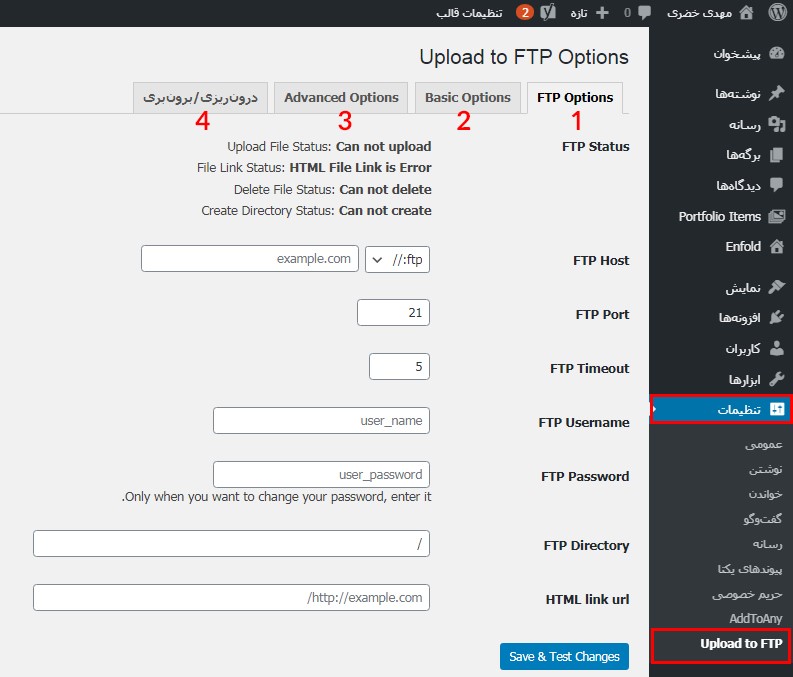The width and height of the screenshot is (793, 677).
Task: Open ابزارها tools menu item
Action: [744, 380]
